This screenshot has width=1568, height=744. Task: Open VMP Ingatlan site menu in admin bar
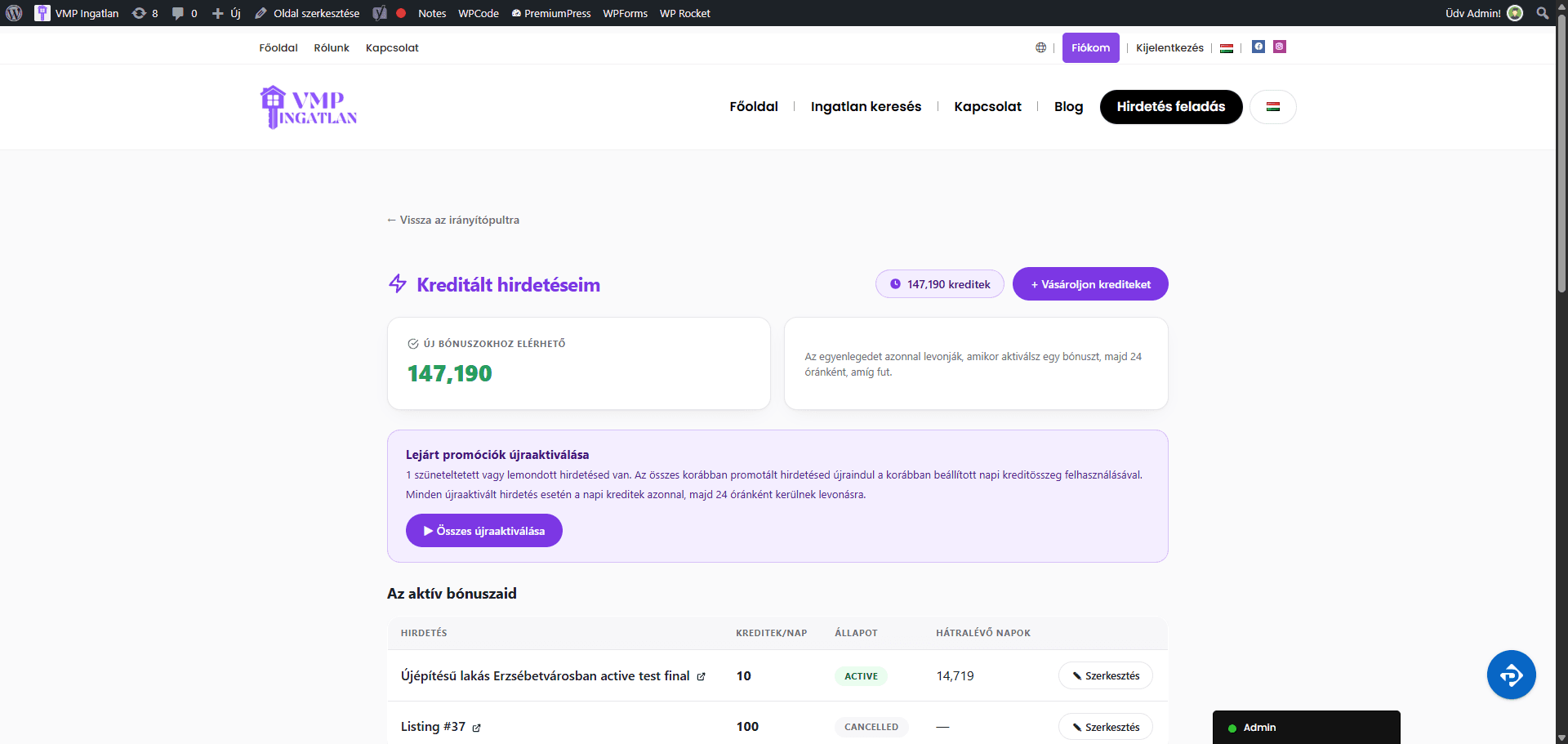pyautogui.click(x=77, y=13)
